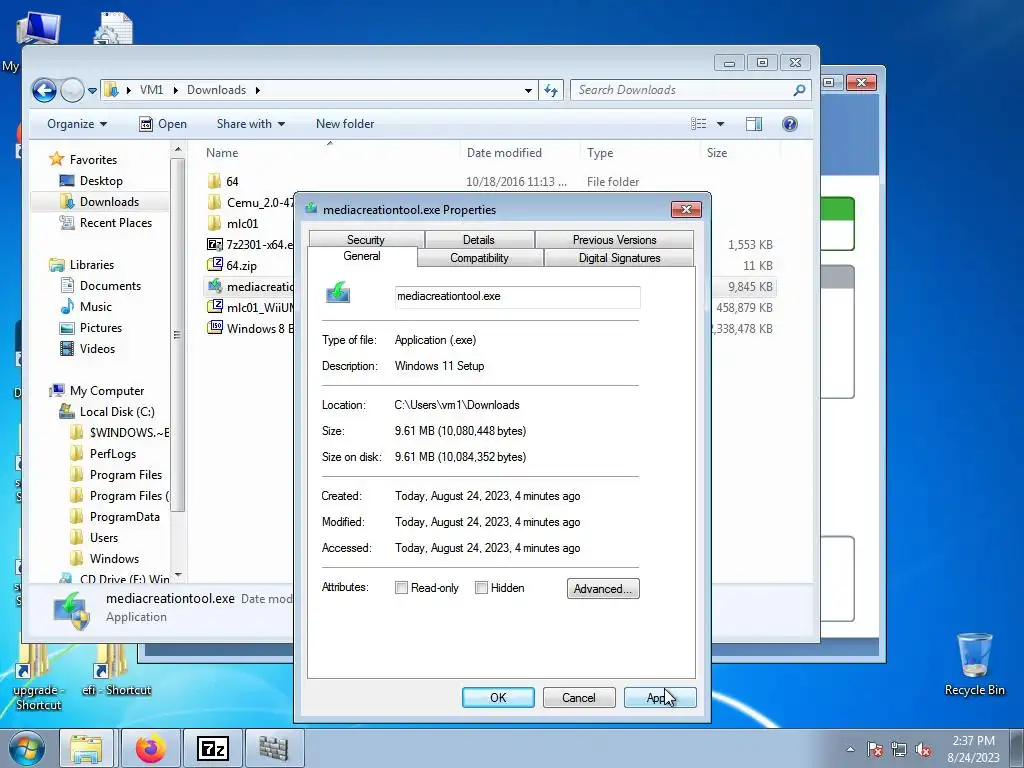Open the Documents library

[x=100, y=285]
